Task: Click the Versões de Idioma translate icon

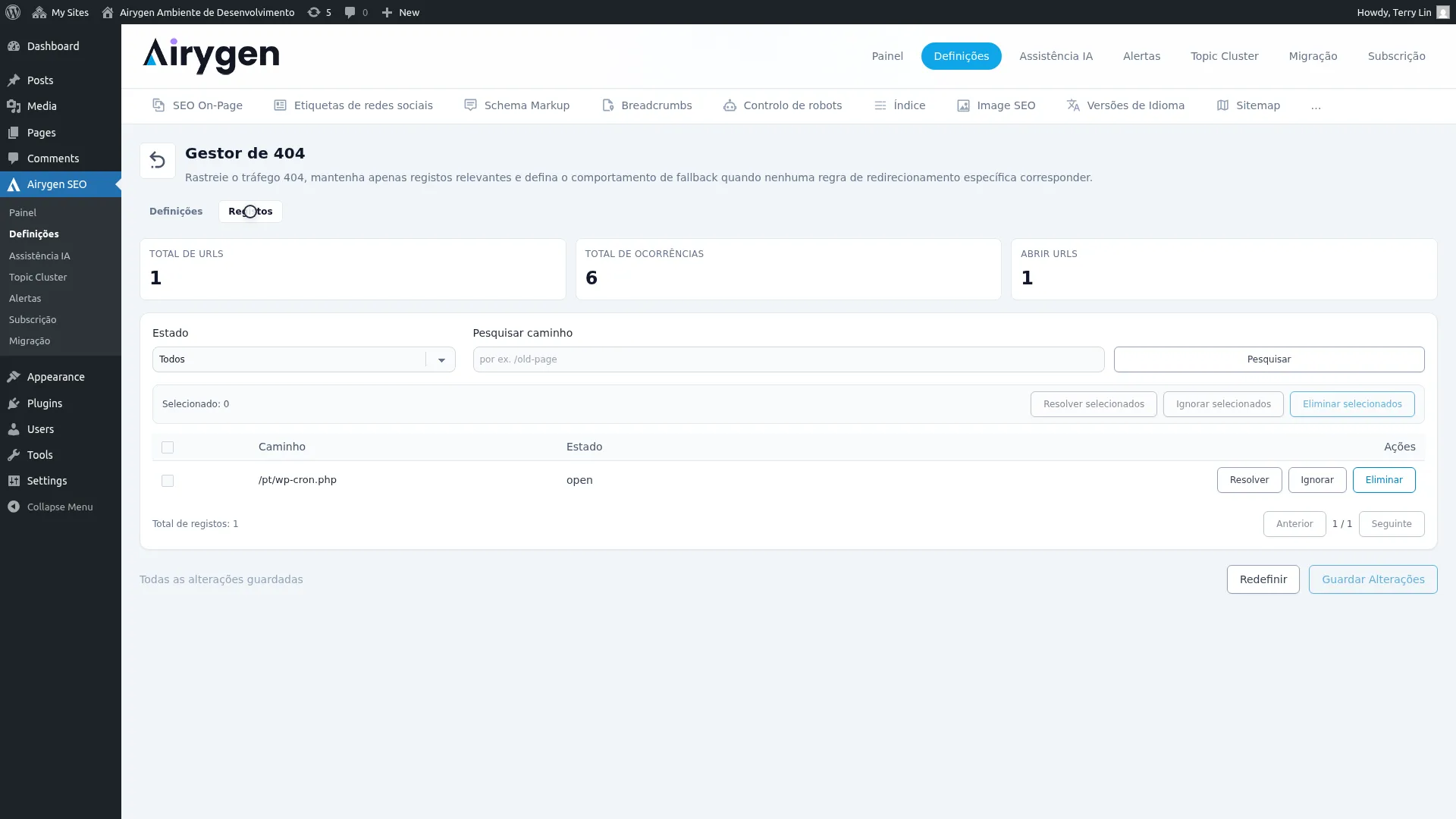Action: point(1073,105)
